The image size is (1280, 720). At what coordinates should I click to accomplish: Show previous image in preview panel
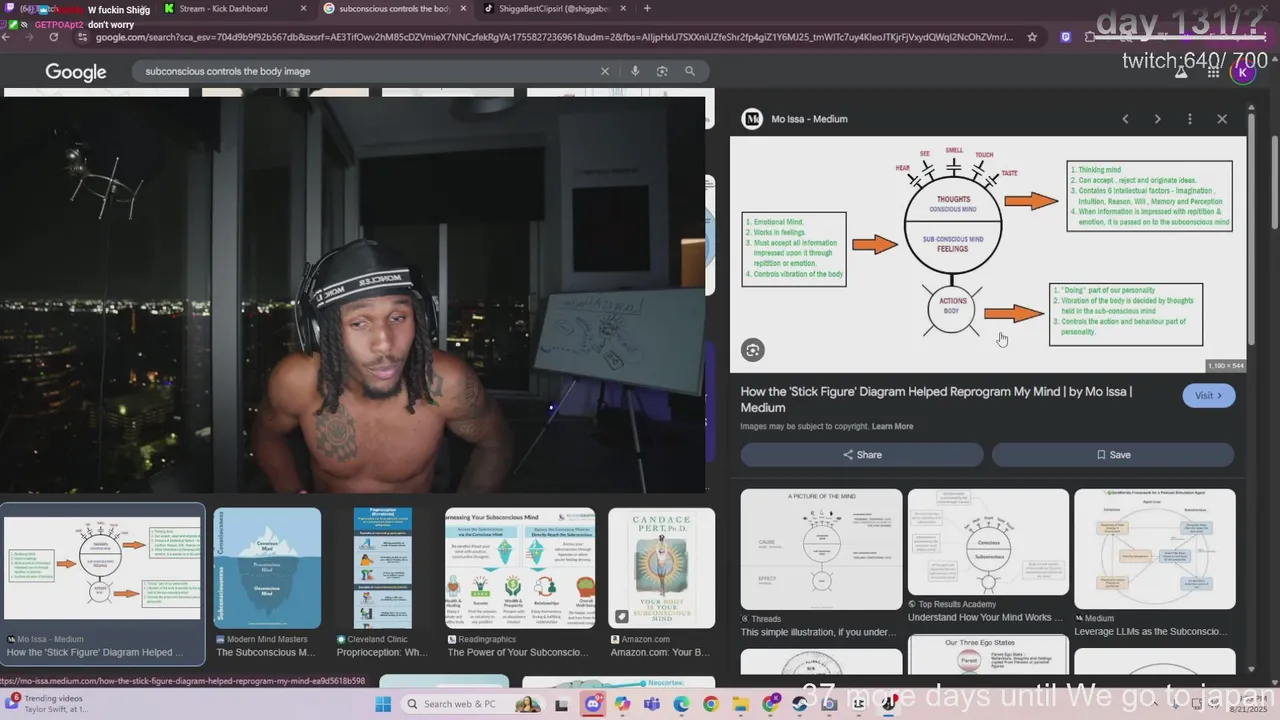[1125, 119]
